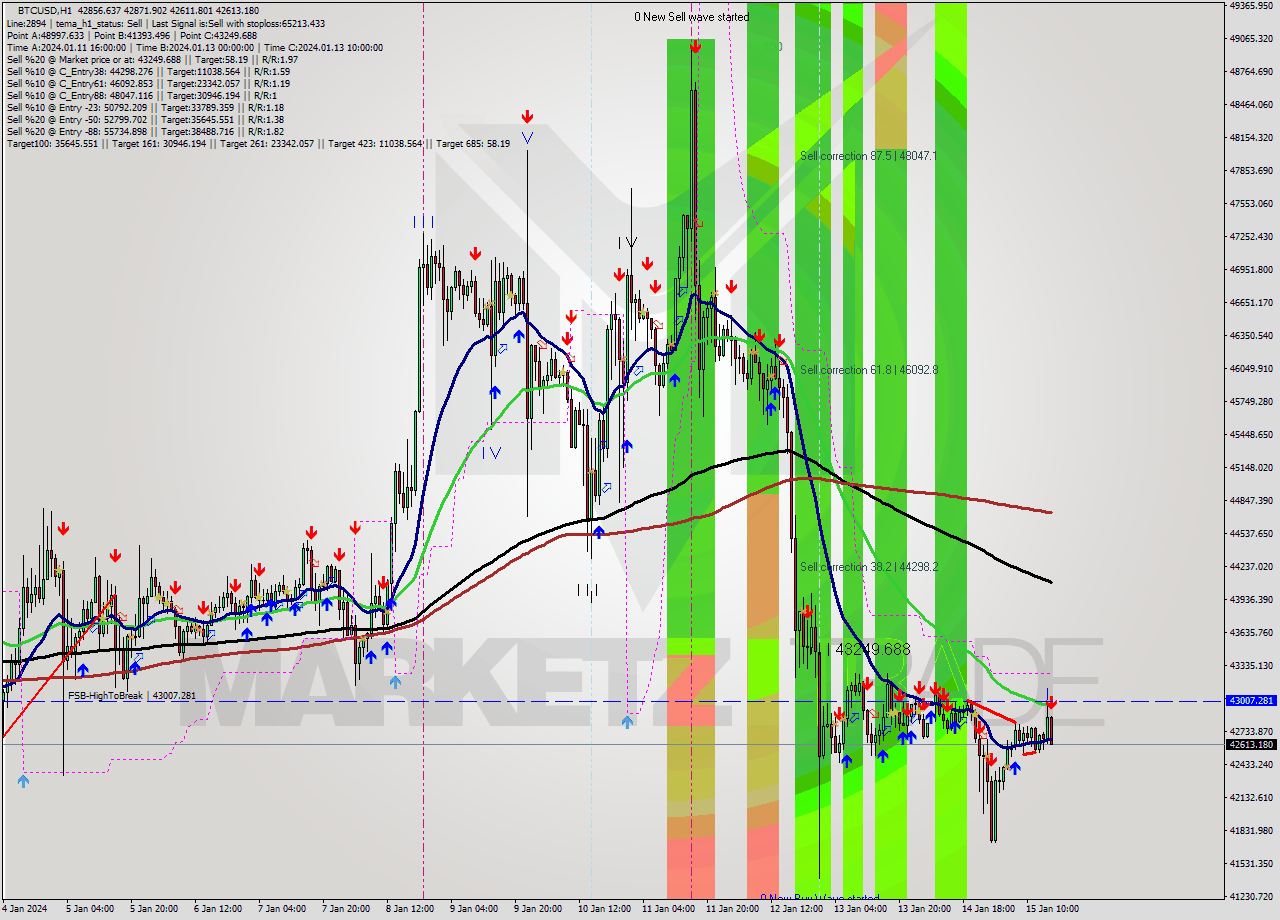Click the Point A:48997.633 info line
The image size is (1280, 920).
point(131,35)
